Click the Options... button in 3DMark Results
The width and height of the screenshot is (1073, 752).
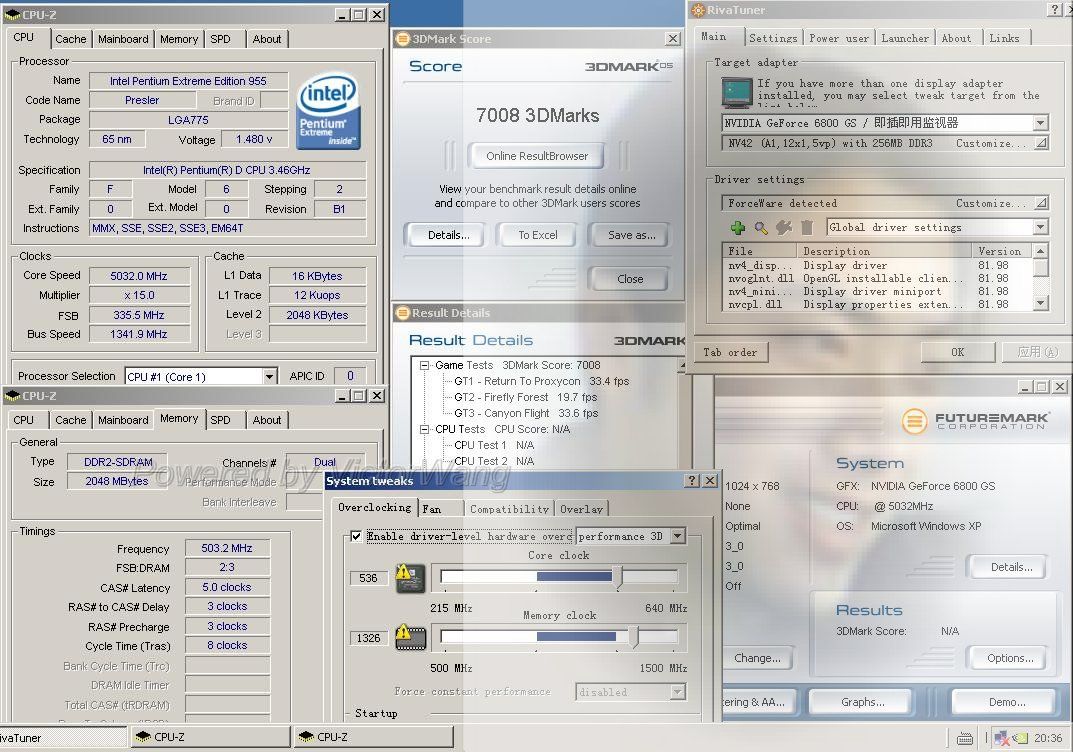1010,658
